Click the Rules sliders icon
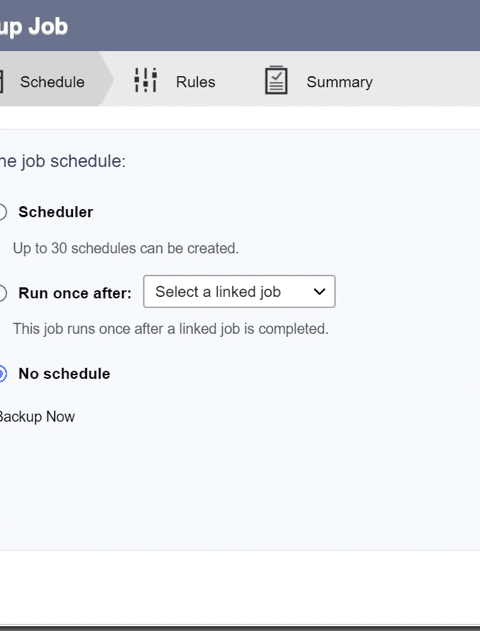The image size is (480, 631). pos(145,80)
